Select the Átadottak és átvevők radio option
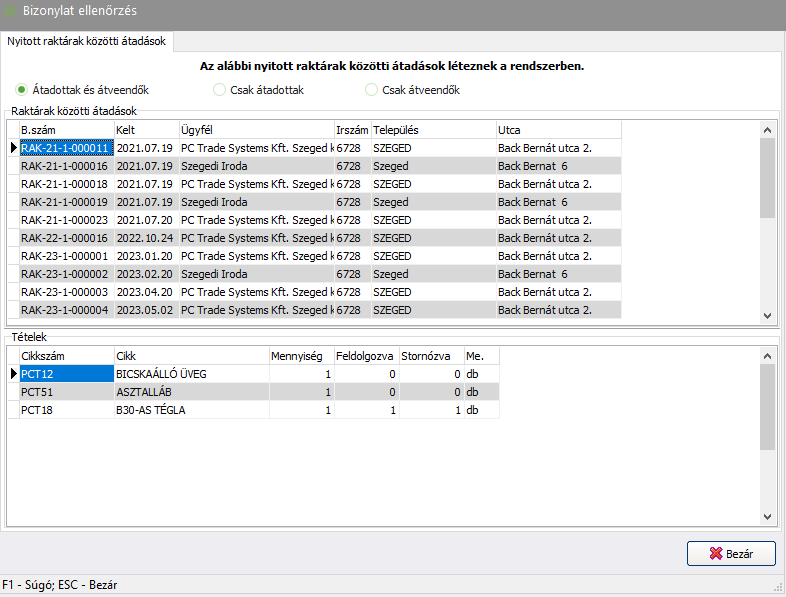 click(x=22, y=90)
